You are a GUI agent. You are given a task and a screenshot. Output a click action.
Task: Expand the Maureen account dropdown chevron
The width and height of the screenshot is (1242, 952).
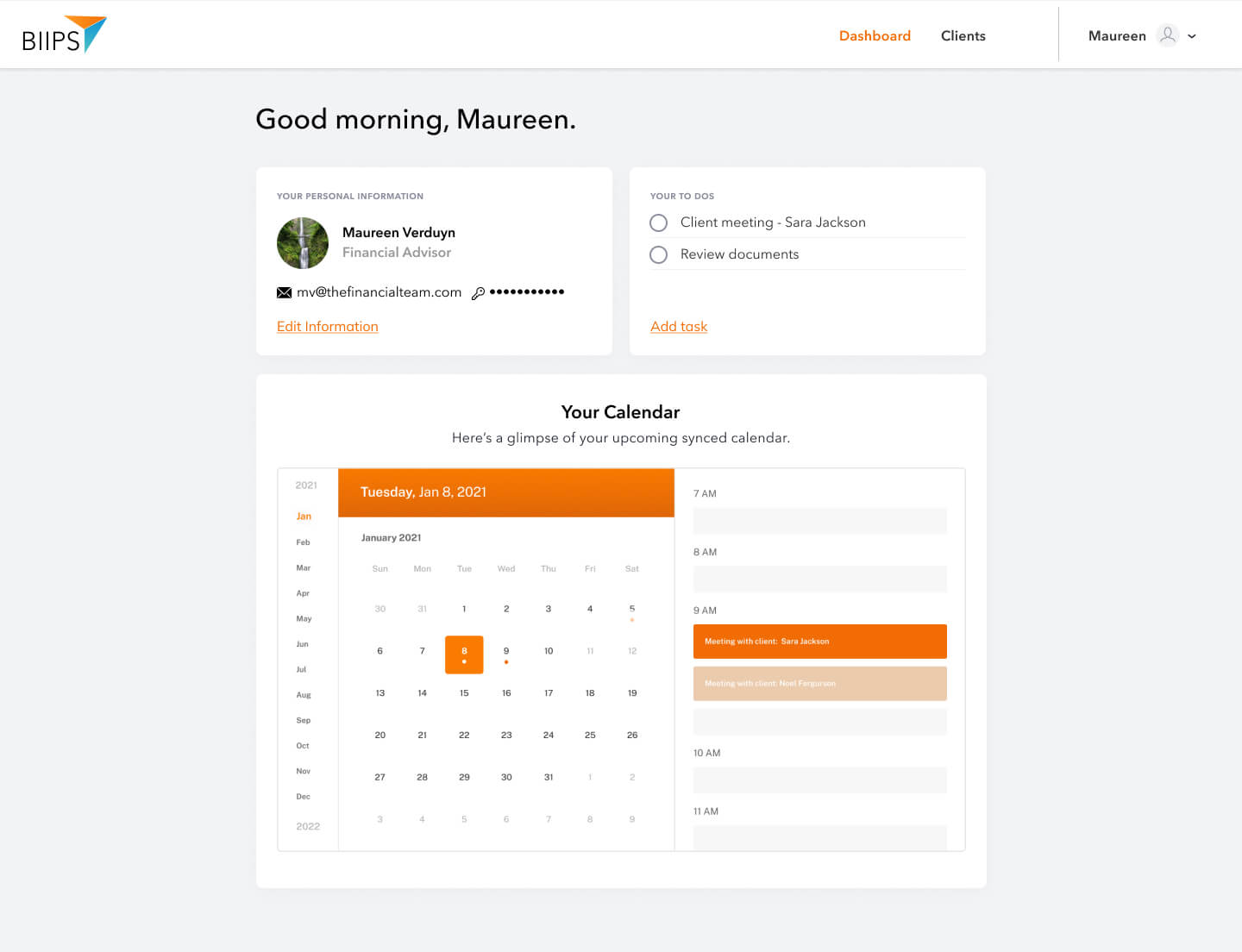point(1192,36)
